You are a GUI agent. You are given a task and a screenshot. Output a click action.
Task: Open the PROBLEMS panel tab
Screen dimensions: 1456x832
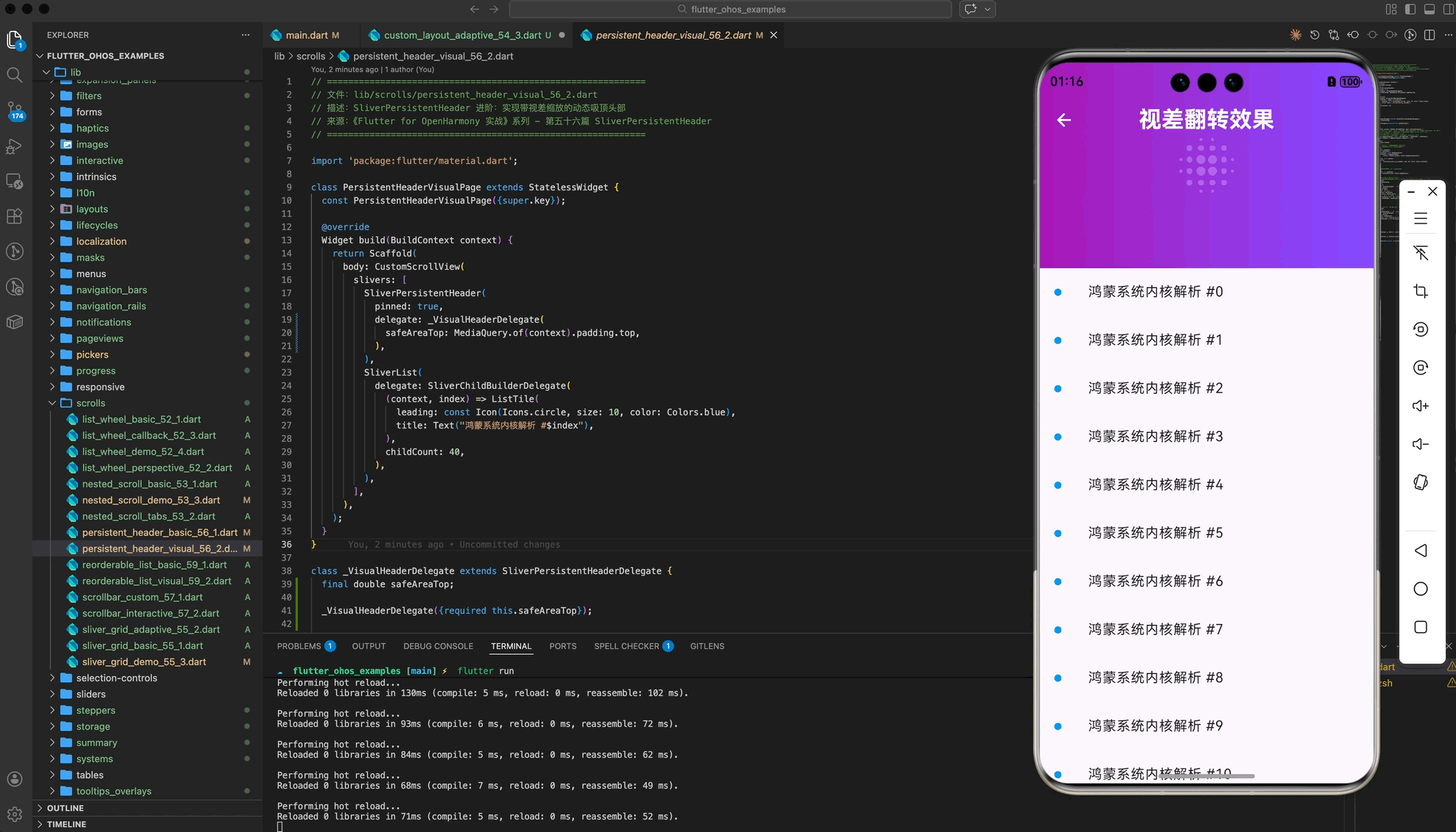click(x=299, y=646)
